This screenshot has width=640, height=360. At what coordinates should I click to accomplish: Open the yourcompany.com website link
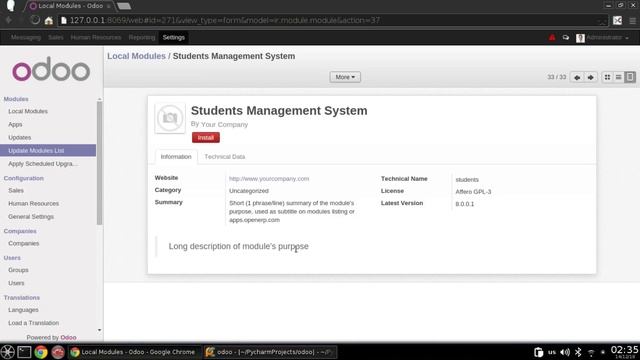pyautogui.click(x=269, y=179)
